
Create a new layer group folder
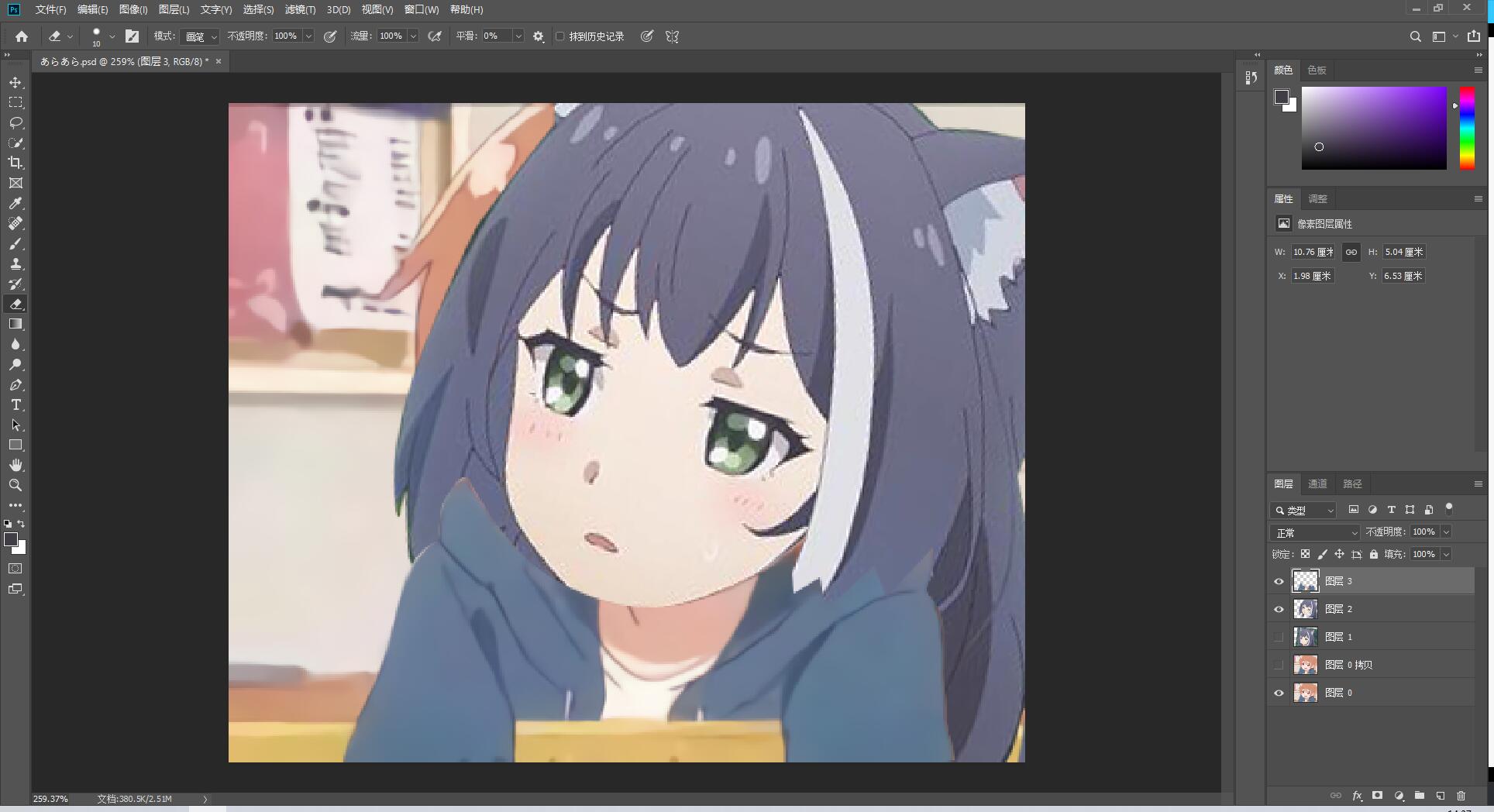[x=1419, y=796]
